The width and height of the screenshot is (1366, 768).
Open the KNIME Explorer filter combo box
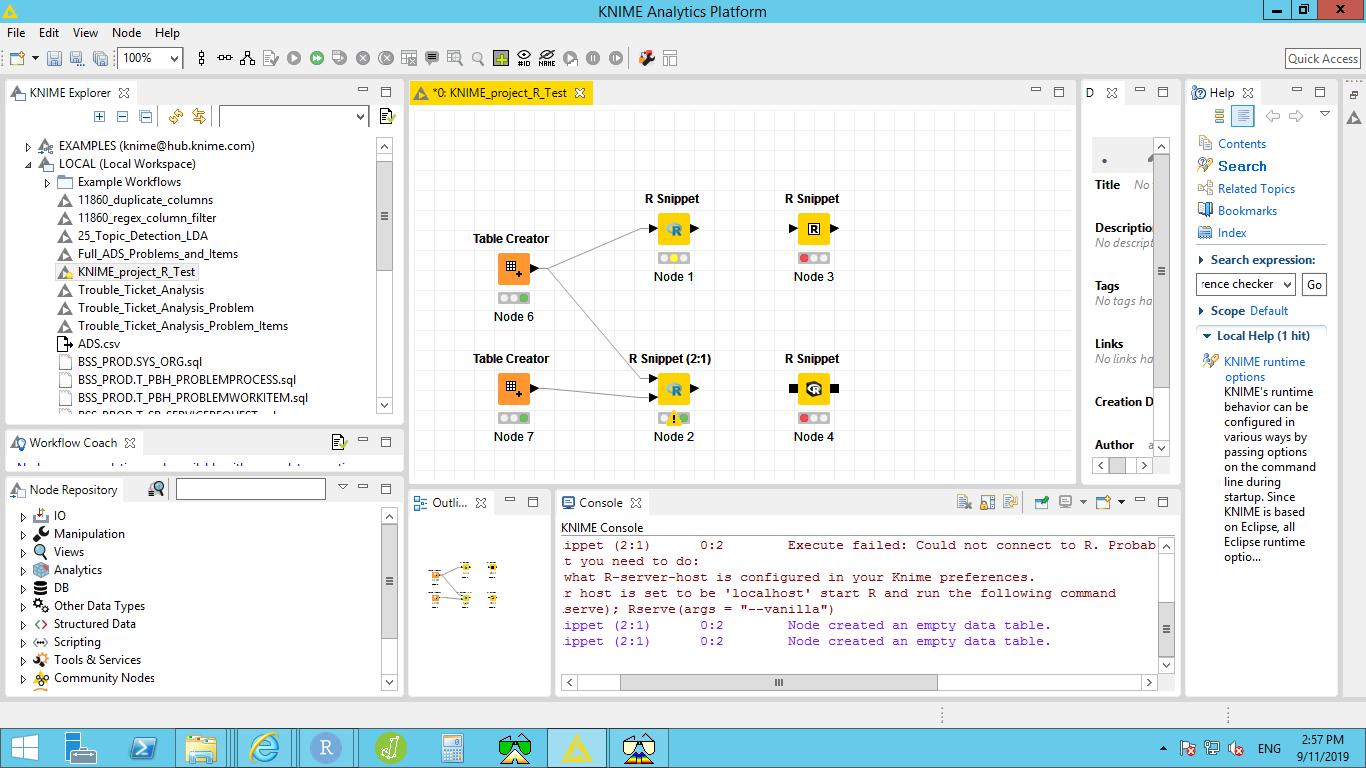pyautogui.click(x=361, y=117)
